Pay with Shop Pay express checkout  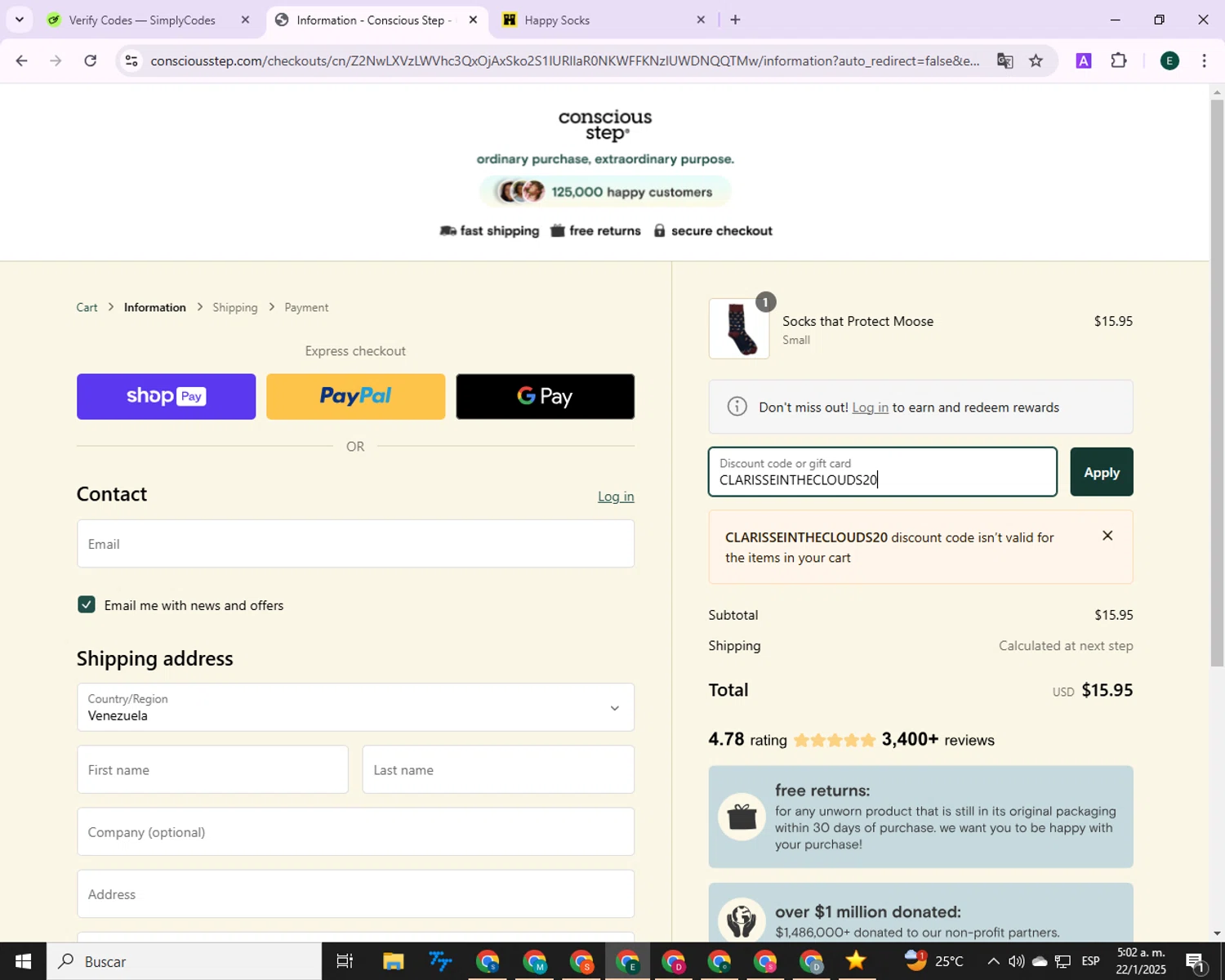pyautogui.click(x=166, y=396)
